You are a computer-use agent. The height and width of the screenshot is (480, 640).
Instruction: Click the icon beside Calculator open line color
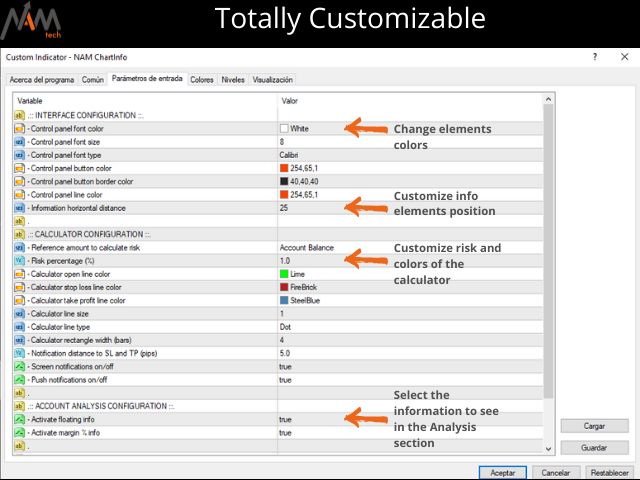[19, 274]
